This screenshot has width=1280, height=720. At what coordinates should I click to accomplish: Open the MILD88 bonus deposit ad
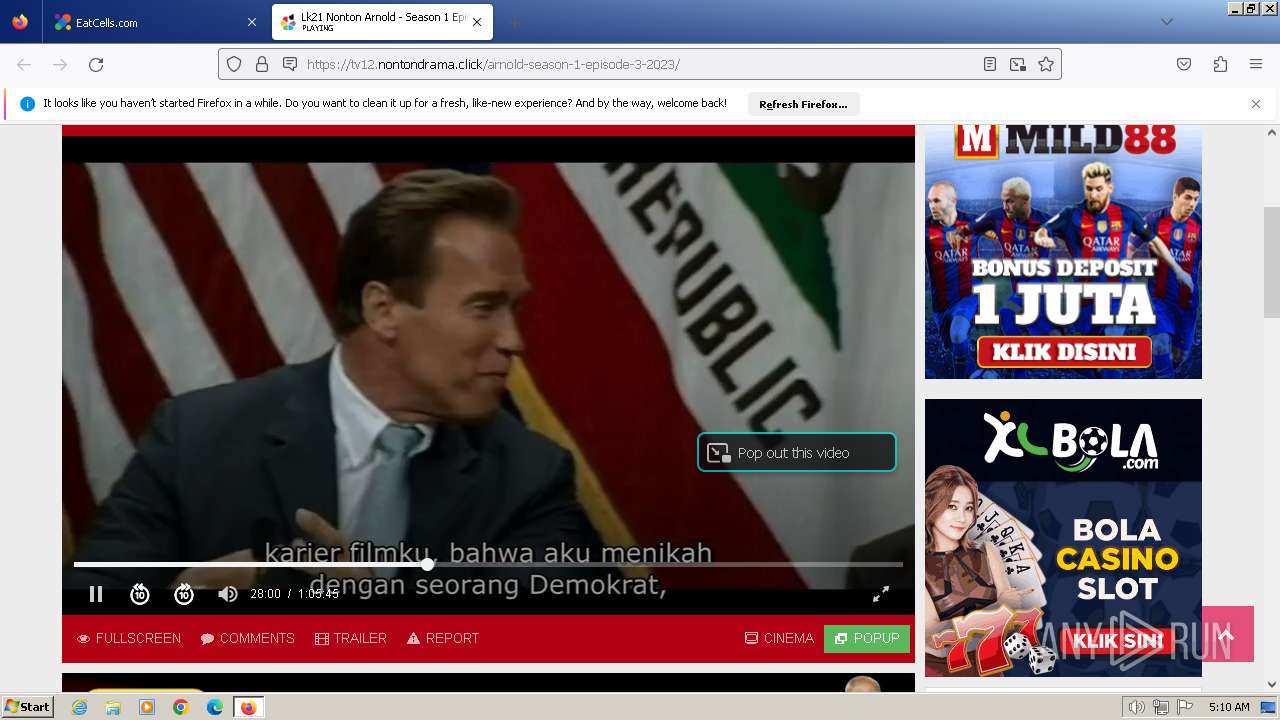pos(1063,250)
